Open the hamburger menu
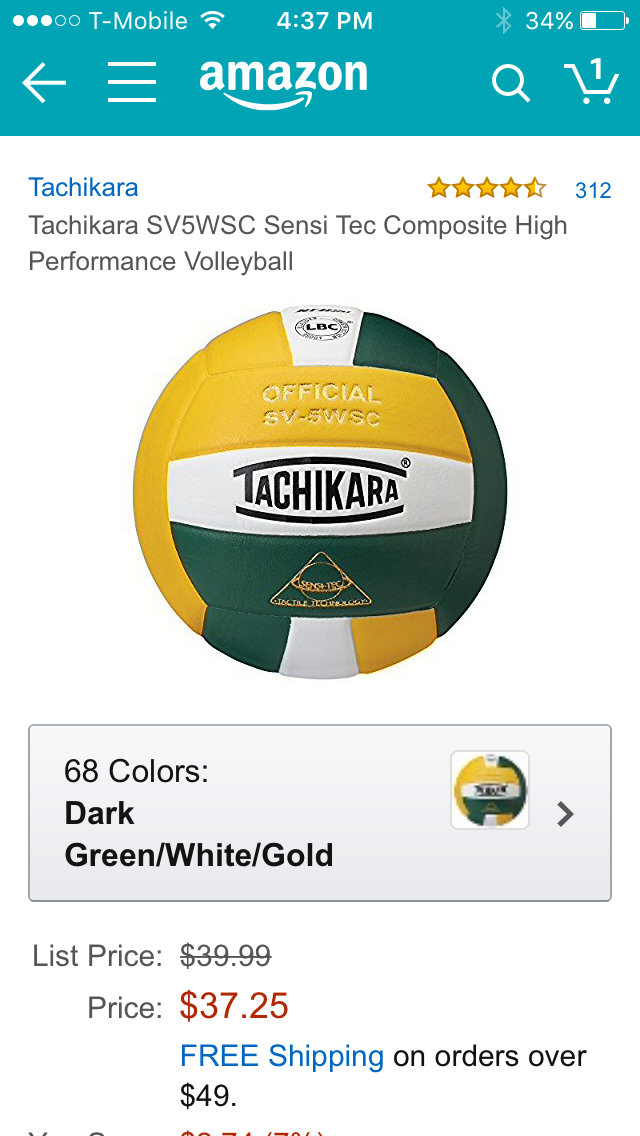This screenshot has height=1136, width=640. tap(132, 83)
